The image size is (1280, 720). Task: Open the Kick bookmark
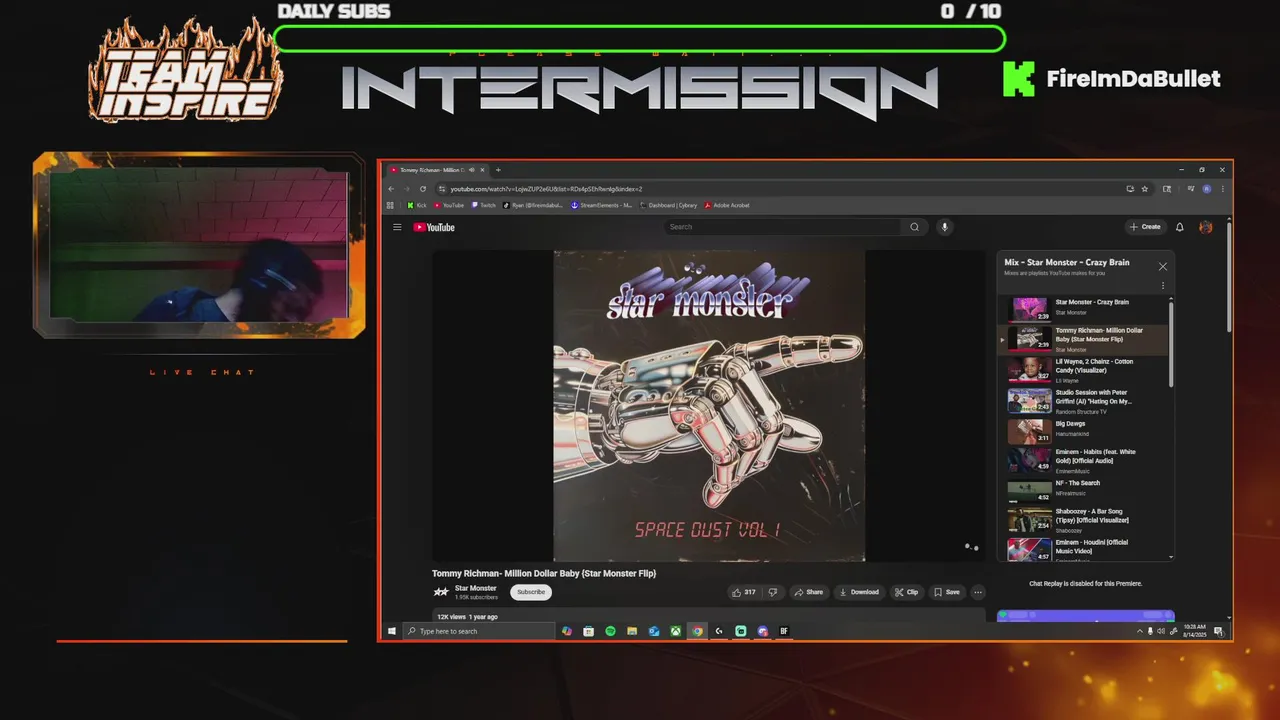pos(417,205)
